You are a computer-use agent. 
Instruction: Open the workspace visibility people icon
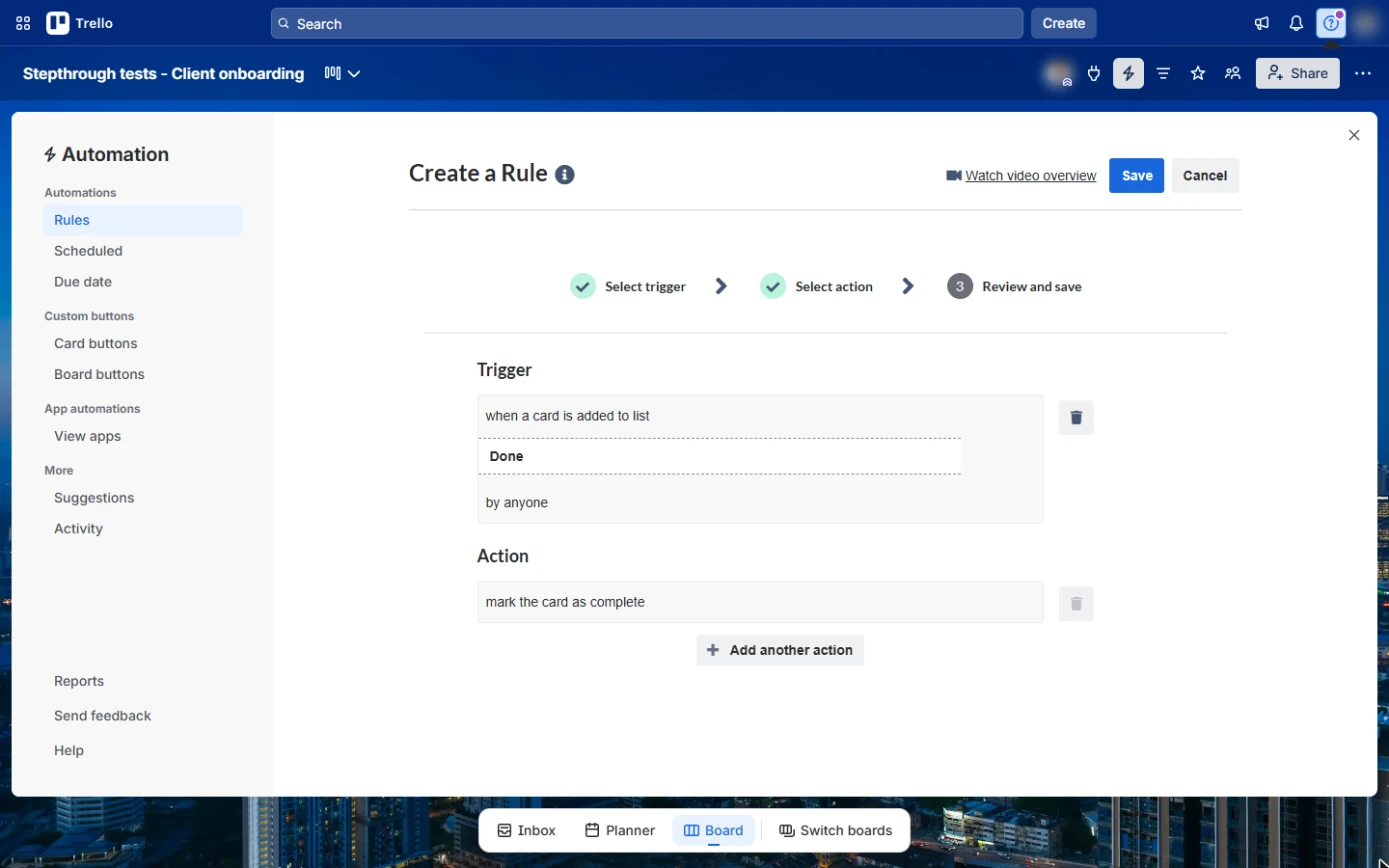click(x=1233, y=73)
